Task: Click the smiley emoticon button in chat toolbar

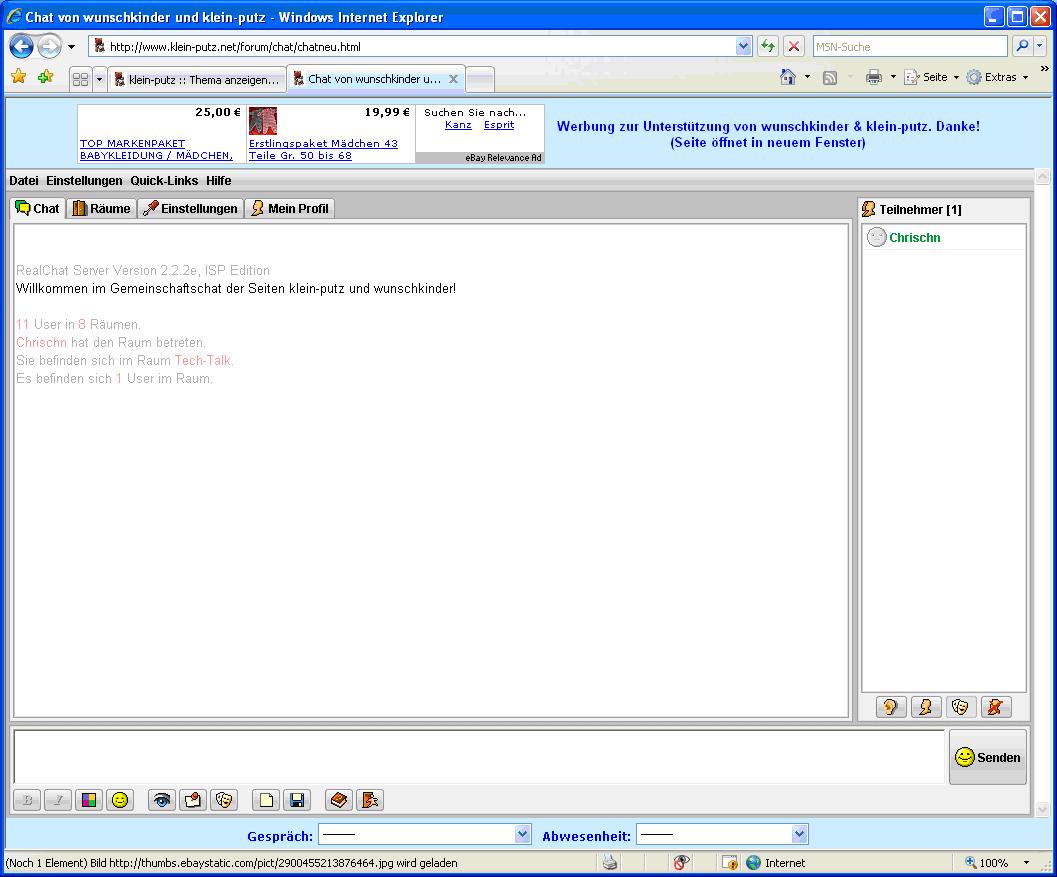Action: click(120, 800)
